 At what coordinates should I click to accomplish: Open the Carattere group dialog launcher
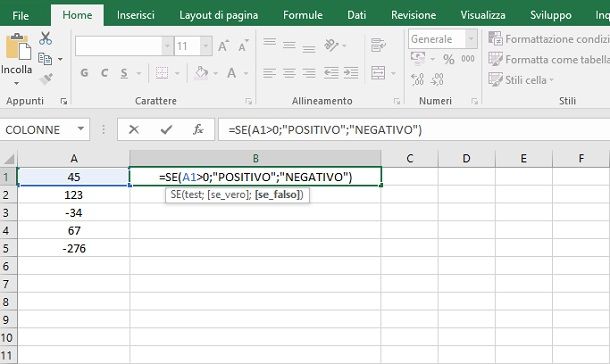pyautogui.click(x=248, y=102)
